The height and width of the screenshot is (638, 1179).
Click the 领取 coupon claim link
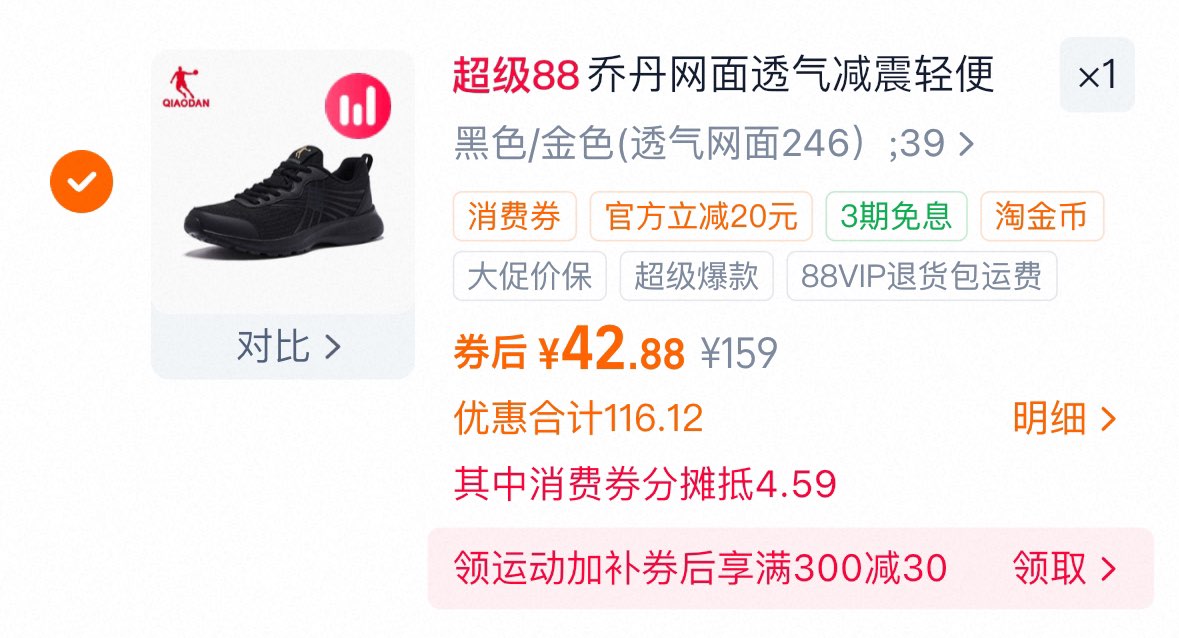tap(1064, 568)
